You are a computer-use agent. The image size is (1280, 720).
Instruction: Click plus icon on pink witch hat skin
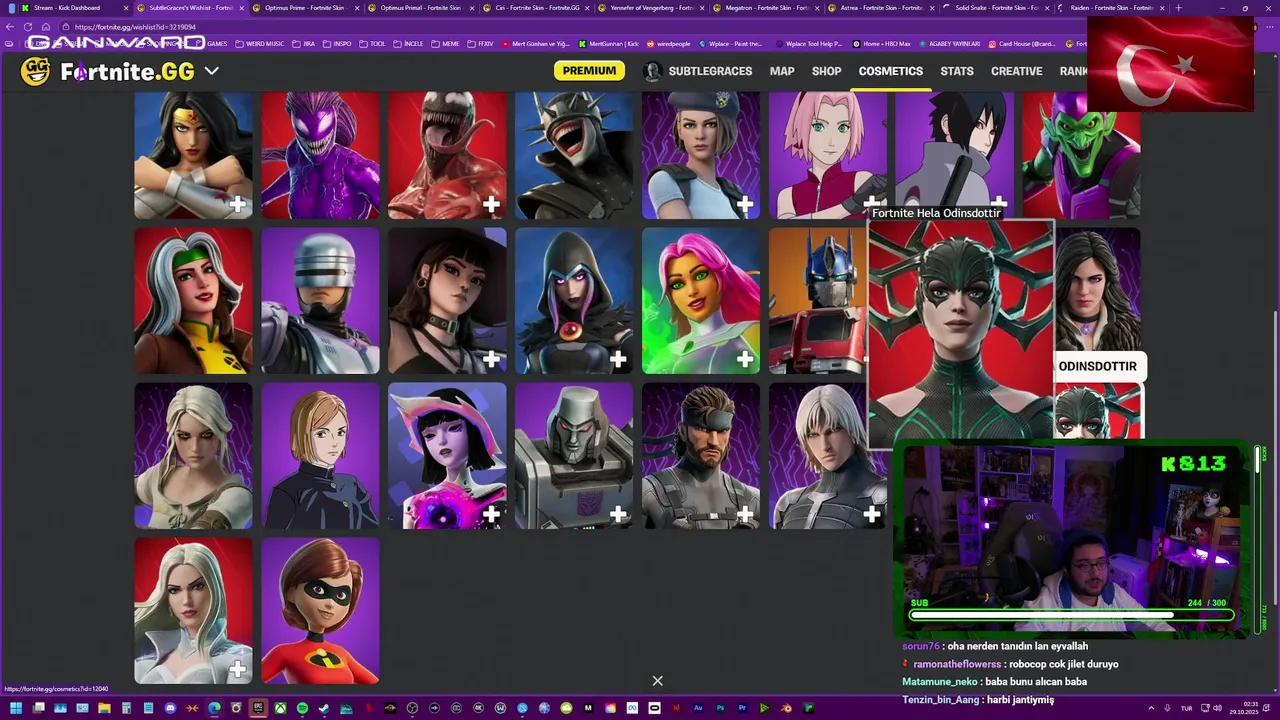coord(491,514)
